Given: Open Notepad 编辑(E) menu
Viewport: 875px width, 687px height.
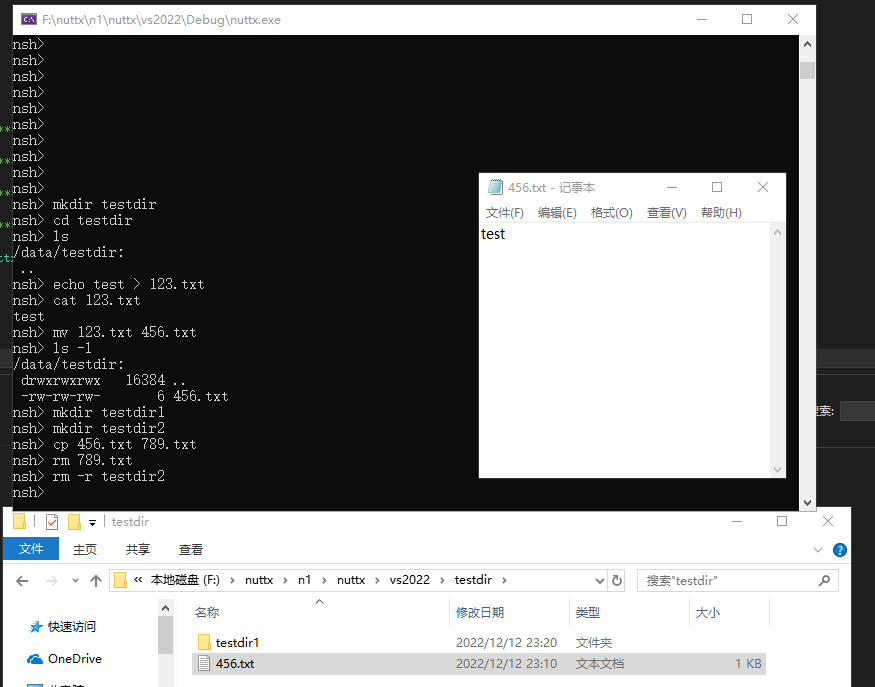Looking at the screenshot, I should 557,213.
